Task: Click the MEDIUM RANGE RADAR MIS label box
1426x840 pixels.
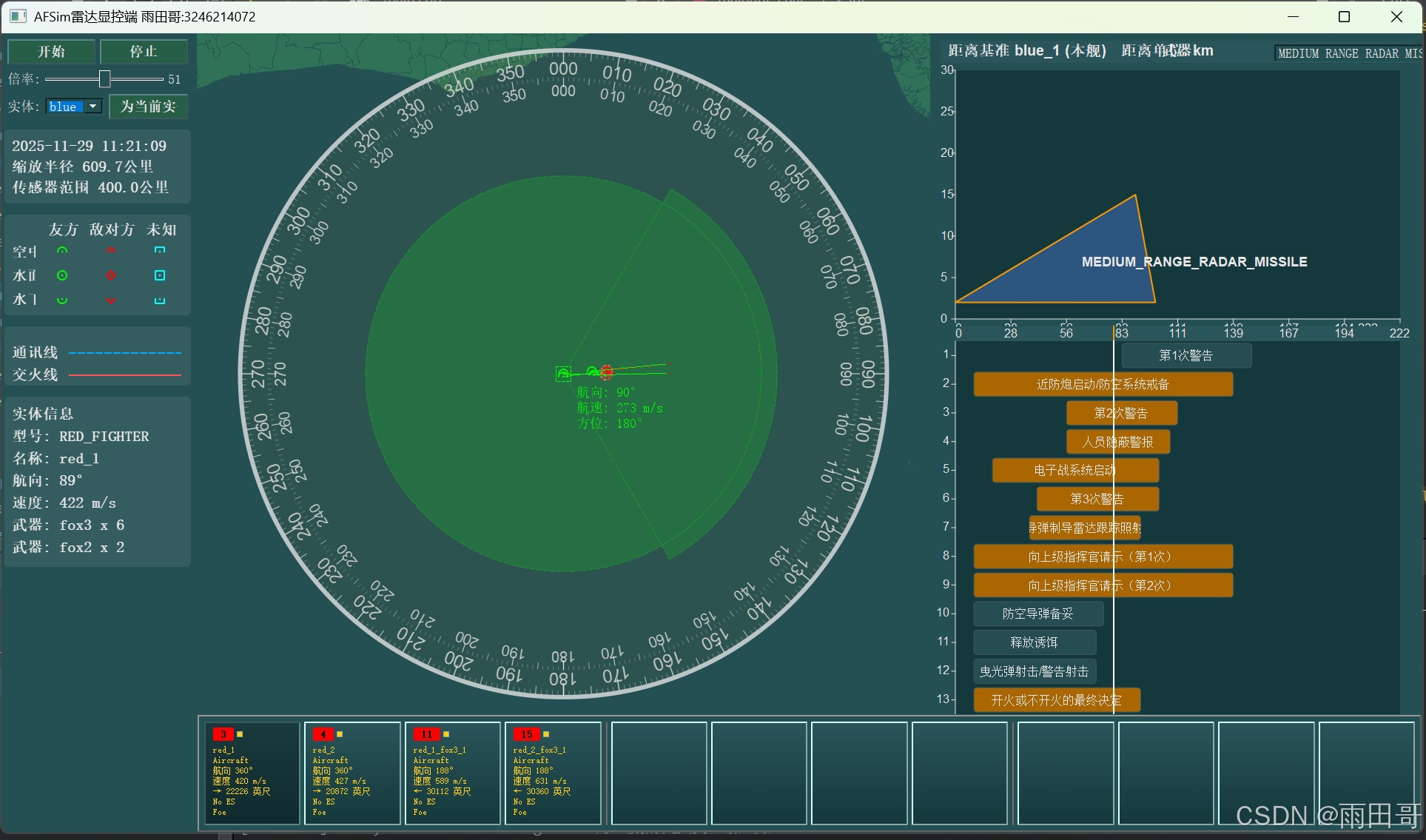Action: [x=1348, y=53]
